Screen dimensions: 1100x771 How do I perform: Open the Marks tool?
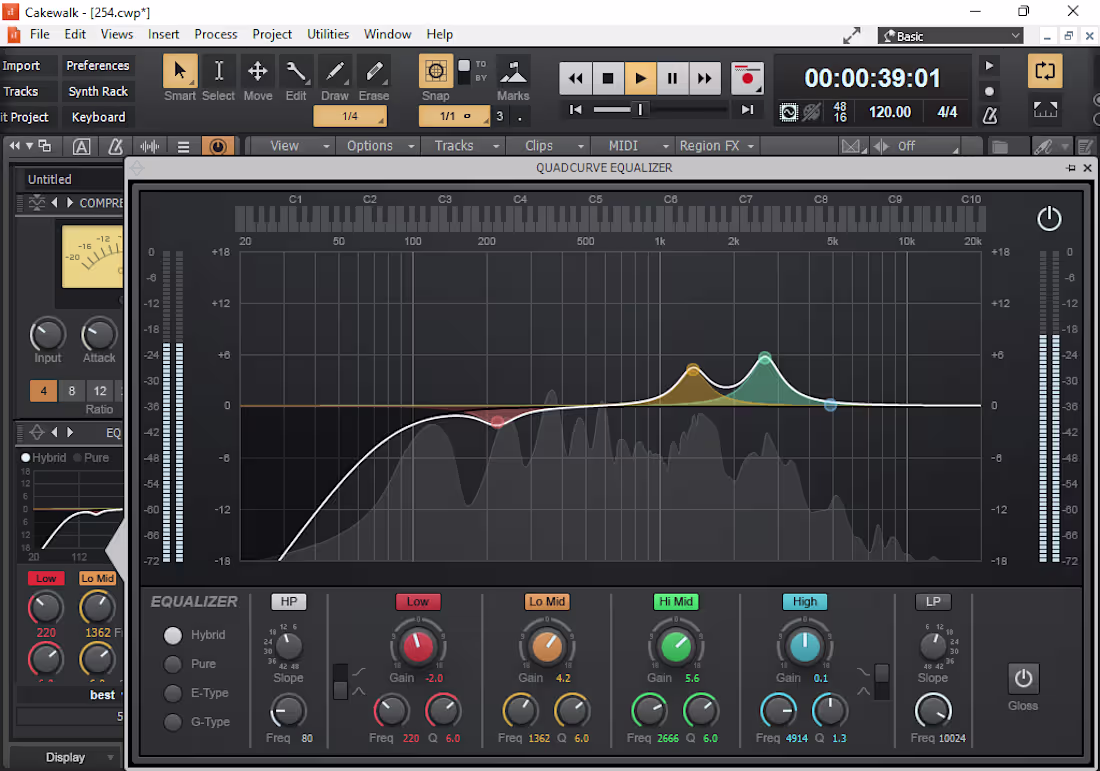click(x=513, y=72)
